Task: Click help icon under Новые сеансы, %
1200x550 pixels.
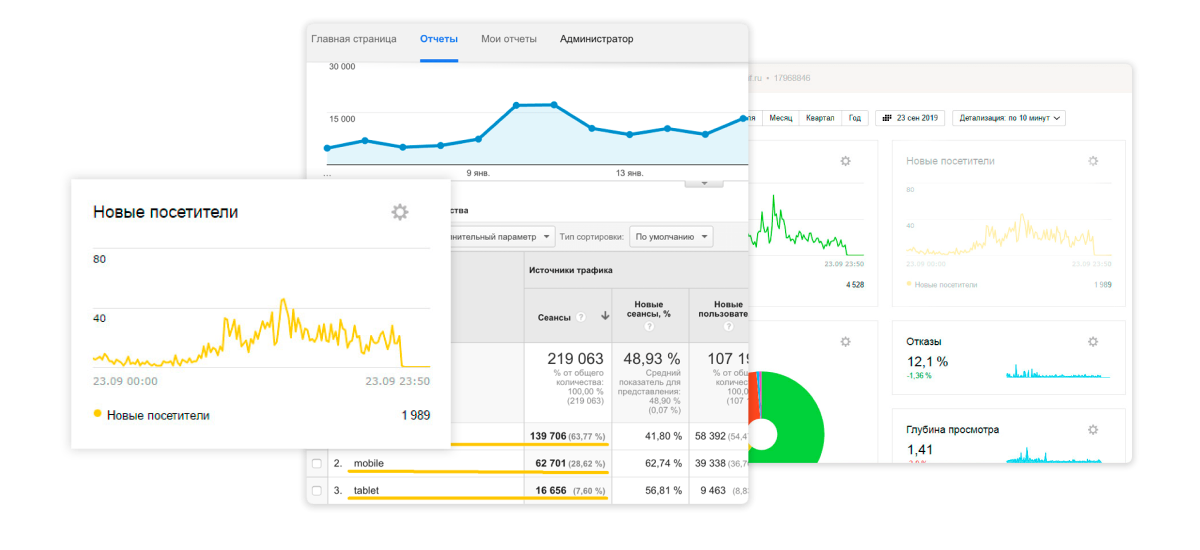Action: [648, 327]
